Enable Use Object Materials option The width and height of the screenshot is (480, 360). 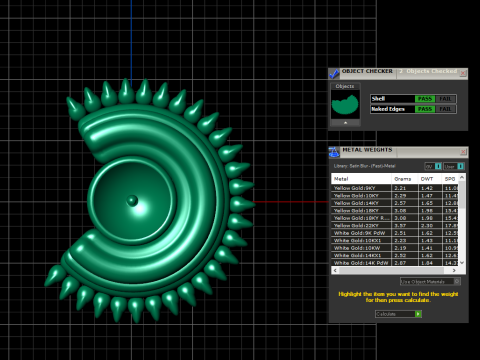[x=430, y=282]
